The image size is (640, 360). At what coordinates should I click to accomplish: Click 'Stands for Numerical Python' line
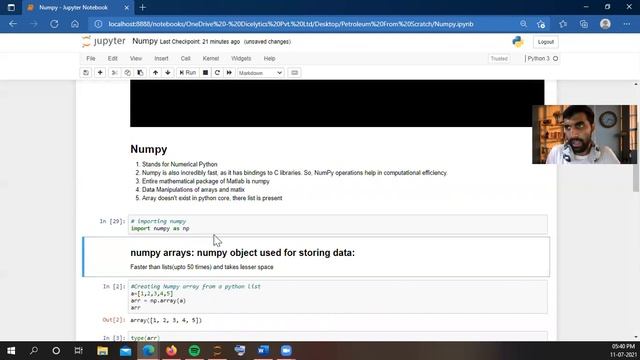coord(180,164)
